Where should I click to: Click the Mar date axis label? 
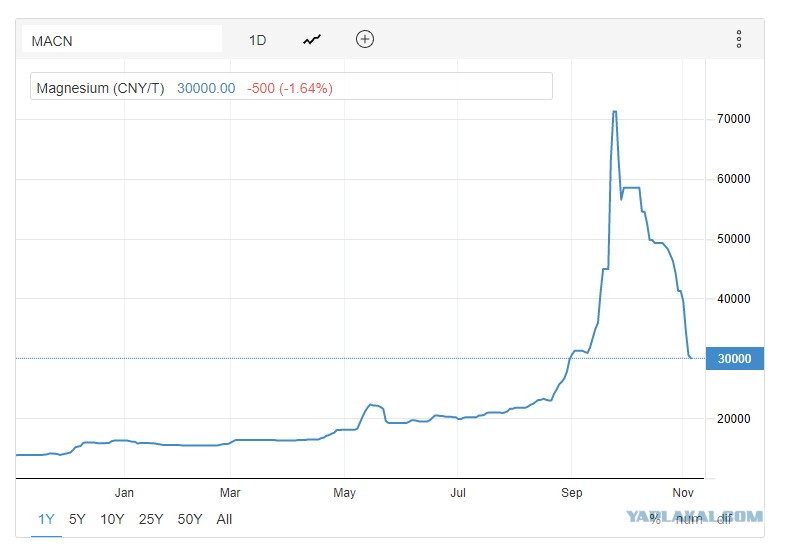230,493
